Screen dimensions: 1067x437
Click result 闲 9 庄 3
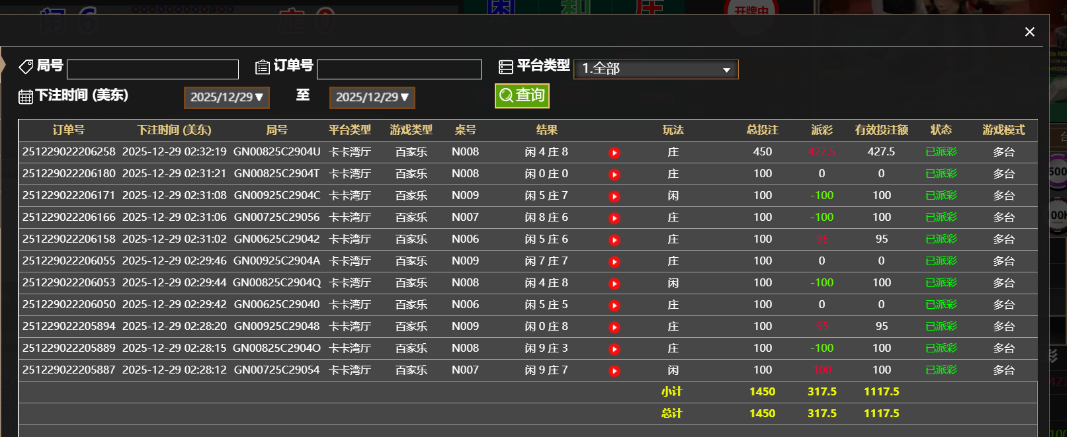(546, 348)
